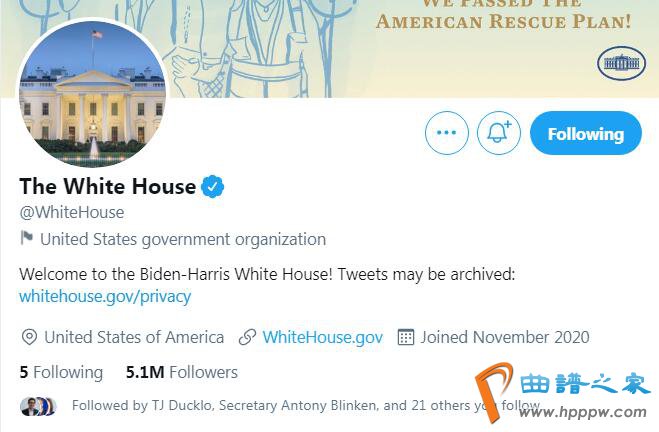This screenshot has height=432, width=659.
Task: Click the blue verified checkmark badge
Action: pos(213,186)
